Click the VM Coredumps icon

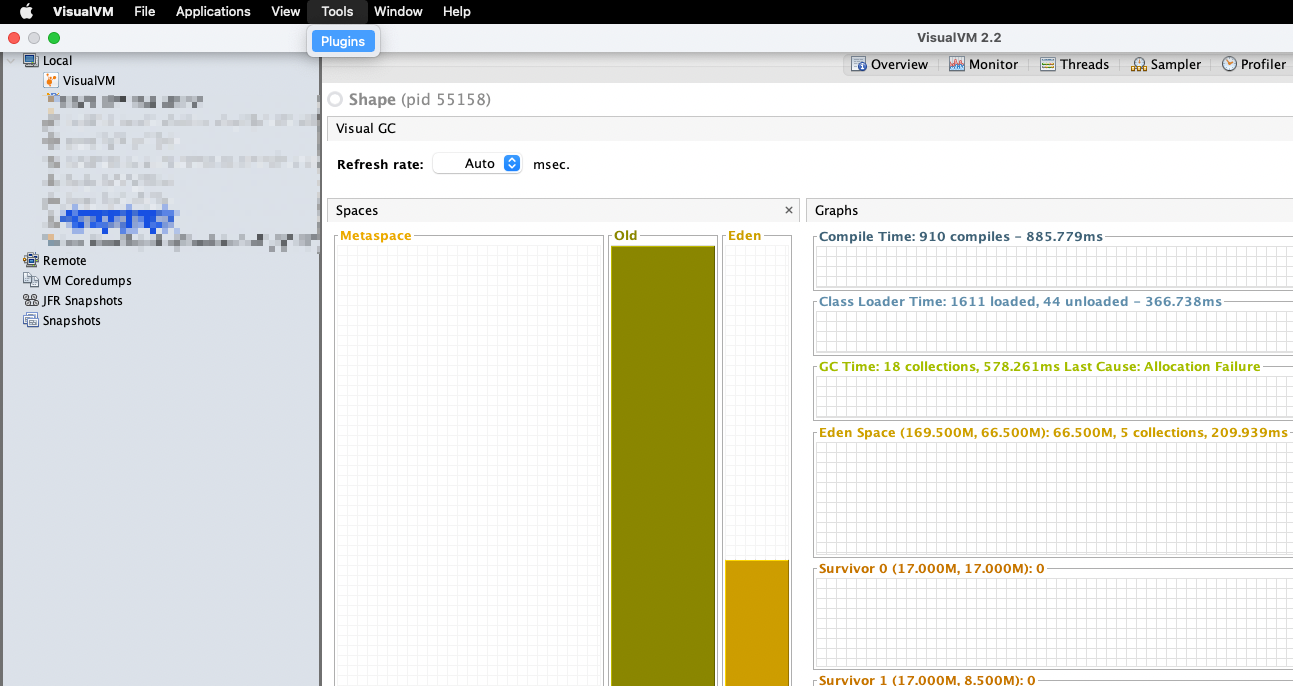click(x=31, y=280)
